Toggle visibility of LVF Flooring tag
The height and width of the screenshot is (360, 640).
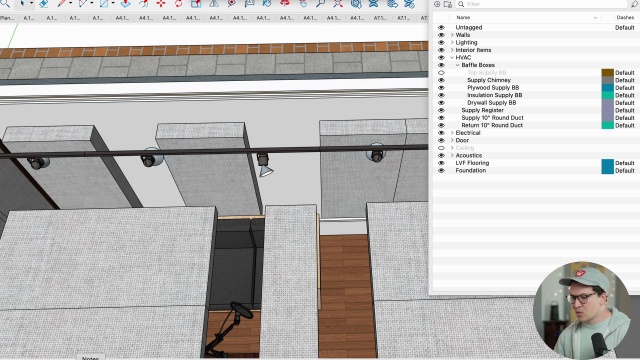tap(441, 163)
